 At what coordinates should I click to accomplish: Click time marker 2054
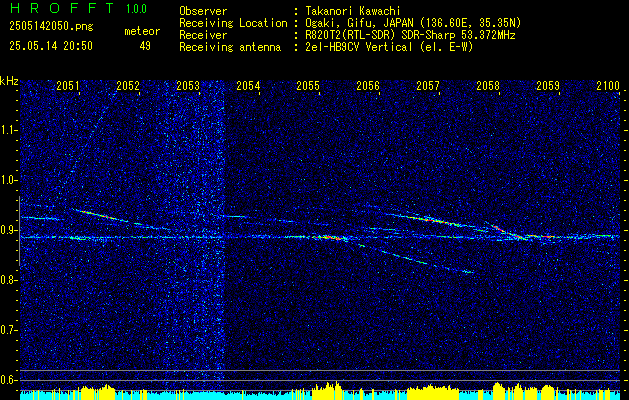click(x=248, y=86)
